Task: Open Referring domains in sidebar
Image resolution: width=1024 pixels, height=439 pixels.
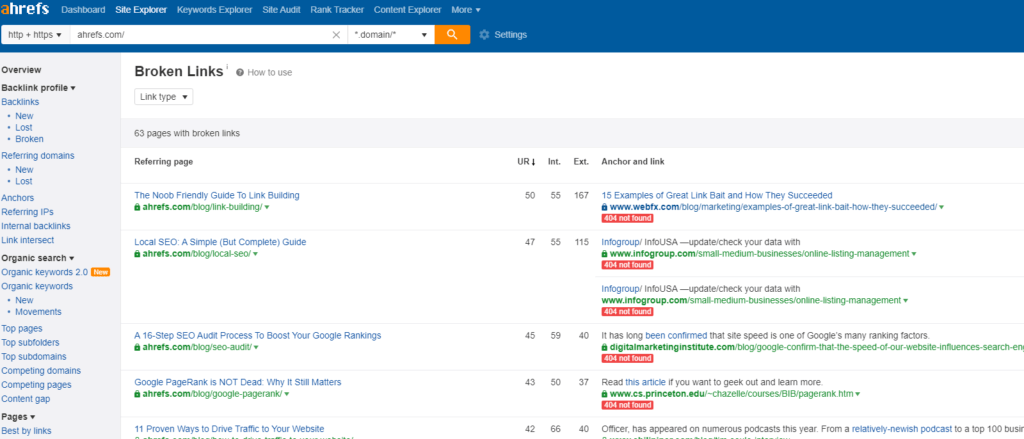Action: coord(38,155)
